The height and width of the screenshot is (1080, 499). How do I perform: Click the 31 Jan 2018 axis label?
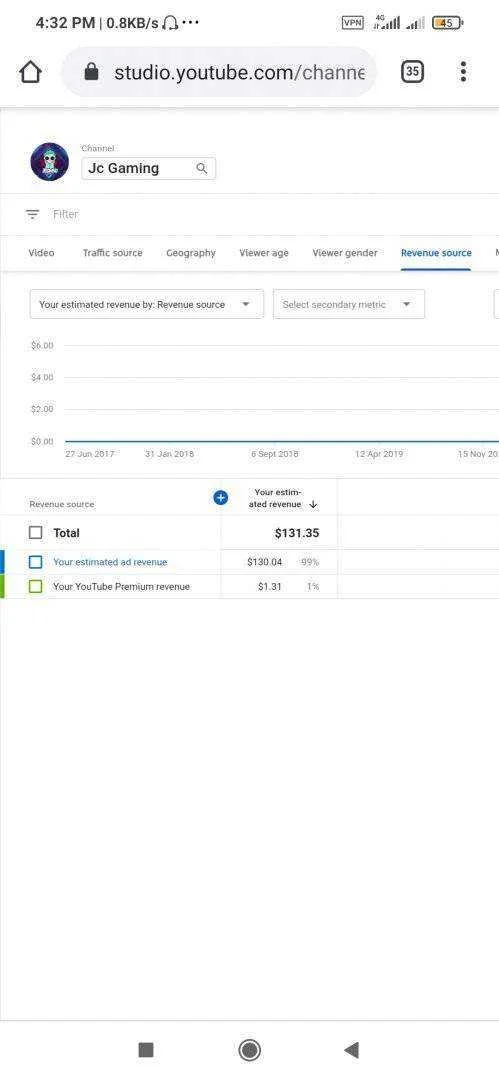coord(169,454)
